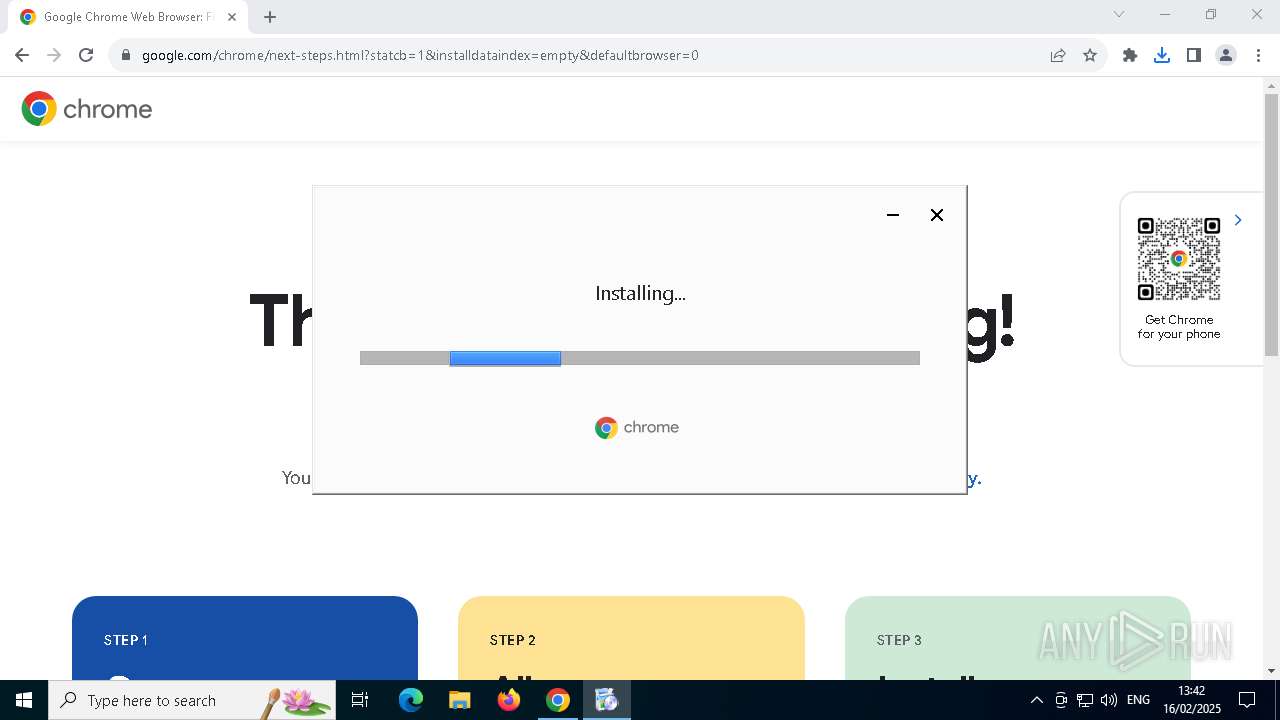The image size is (1280, 720).
Task: Click the Installing... status text
Action: point(640,293)
